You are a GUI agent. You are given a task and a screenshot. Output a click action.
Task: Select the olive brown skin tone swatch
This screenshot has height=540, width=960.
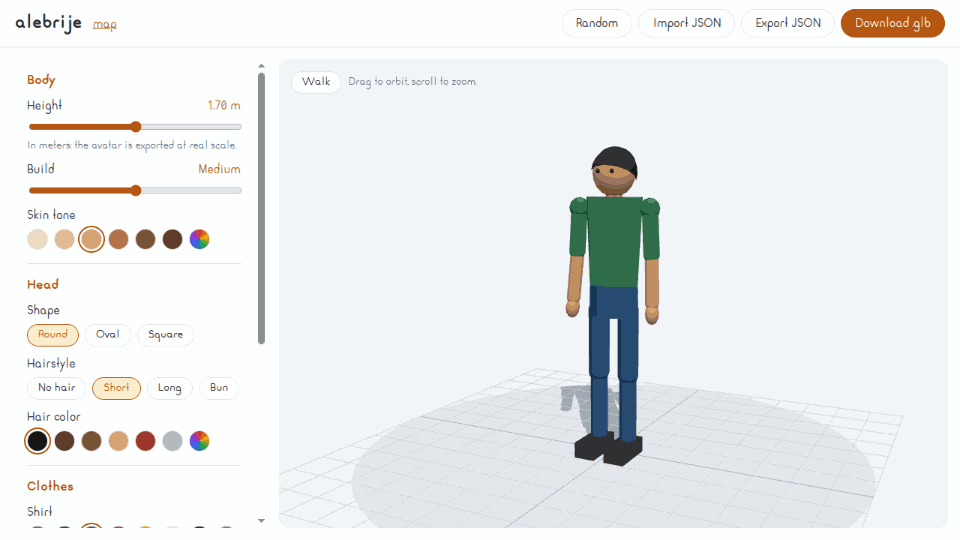click(x=145, y=239)
